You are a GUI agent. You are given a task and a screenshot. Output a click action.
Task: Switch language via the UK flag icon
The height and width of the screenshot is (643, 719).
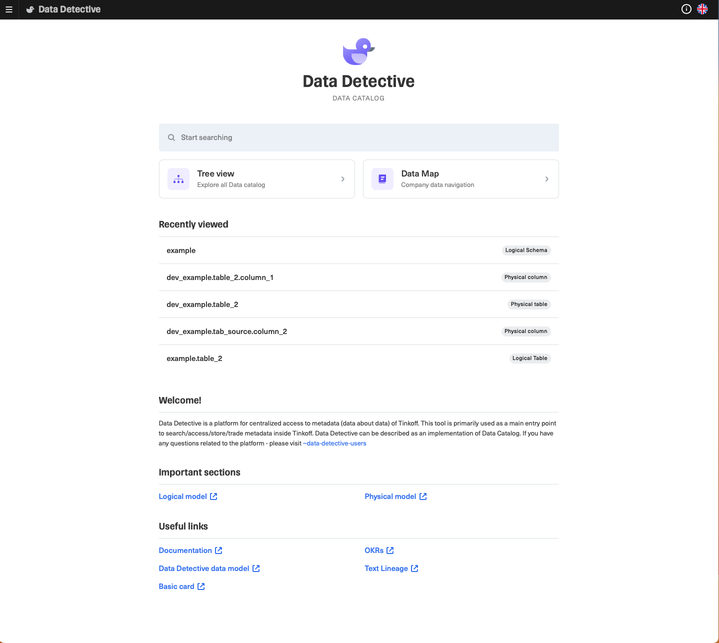click(702, 9)
